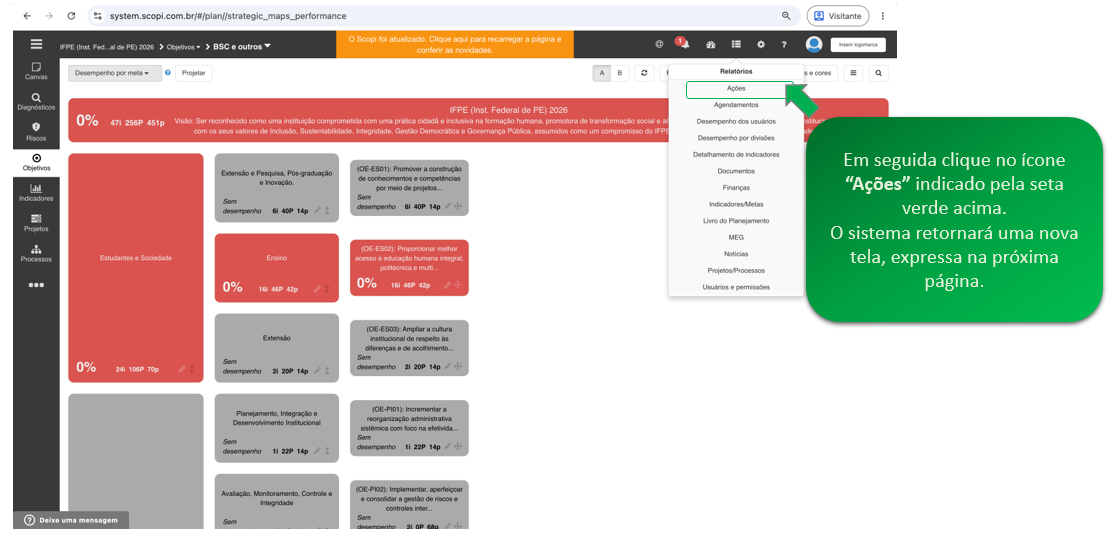The image size is (1116, 553).
Task: Expand the Desempenho por meta dropdown
Action: click(112, 73)
